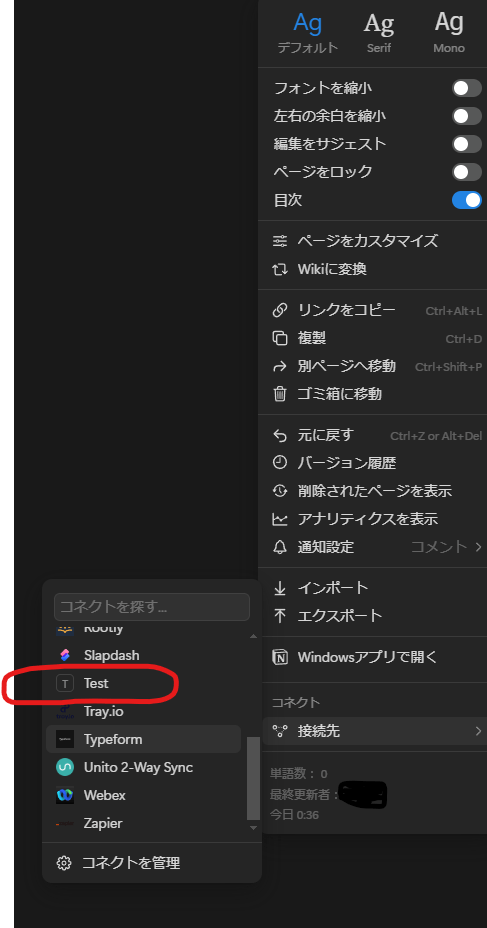Click the コネクトを管理 gear icon
Screen dimensions: 487x928
[63, 863]
